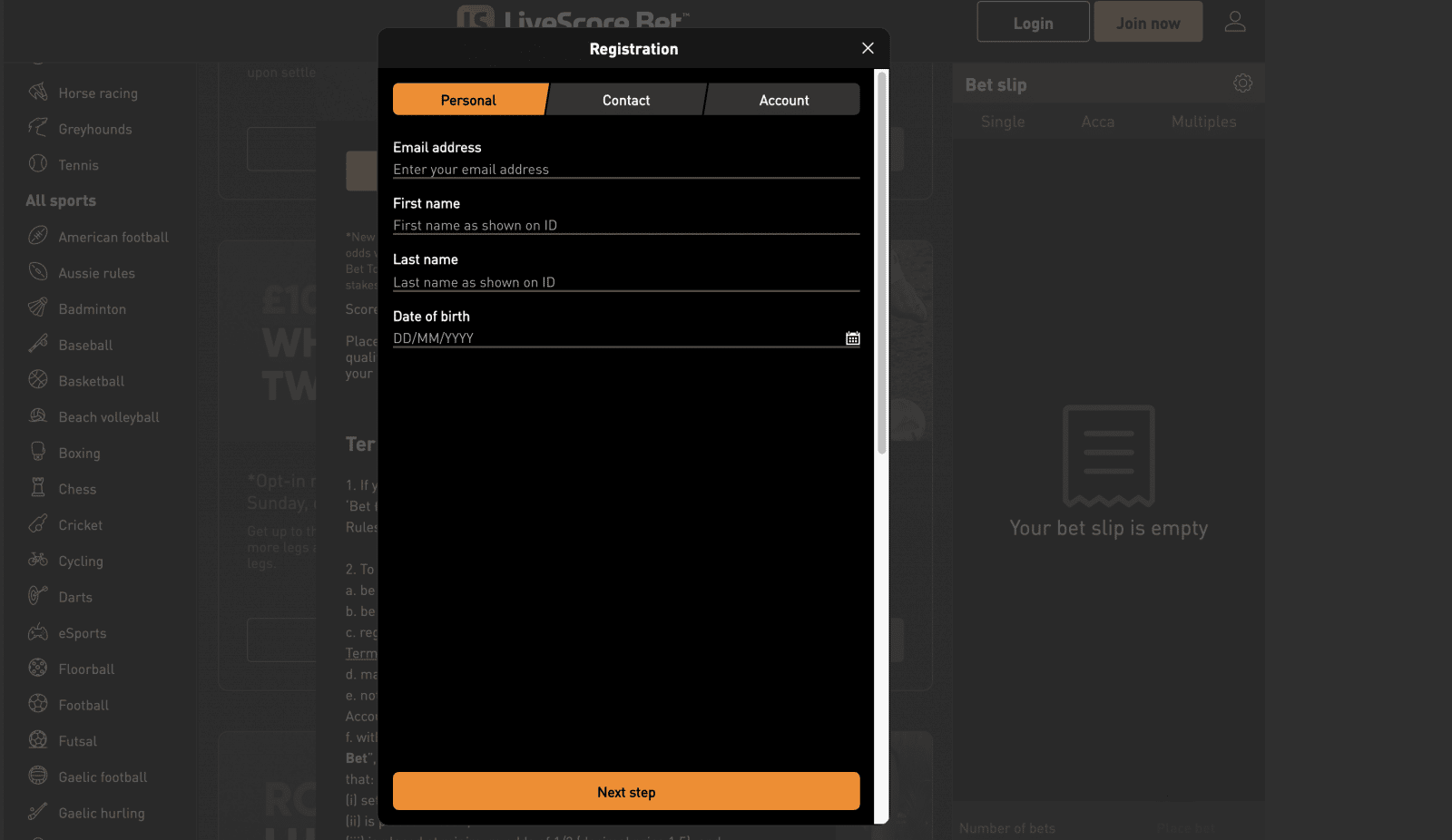Open Cricket sidebar link
This screenshot has width=1452, height=840.
click(x=81, y=525)
